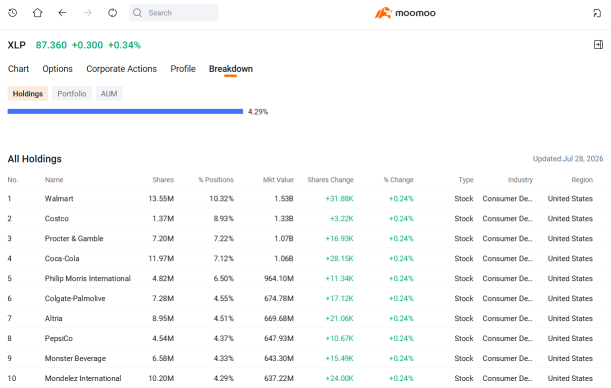Image resolution: width=611 pixels, height=388 pixels.
Task: Click the moomoo logo
Action: point(405,13)
